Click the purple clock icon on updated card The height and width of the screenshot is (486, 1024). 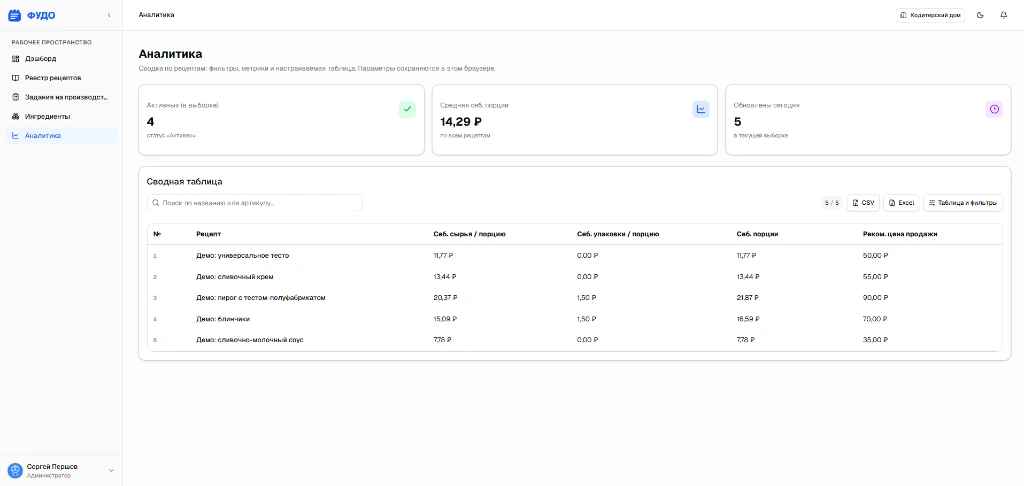pos(994,109)
